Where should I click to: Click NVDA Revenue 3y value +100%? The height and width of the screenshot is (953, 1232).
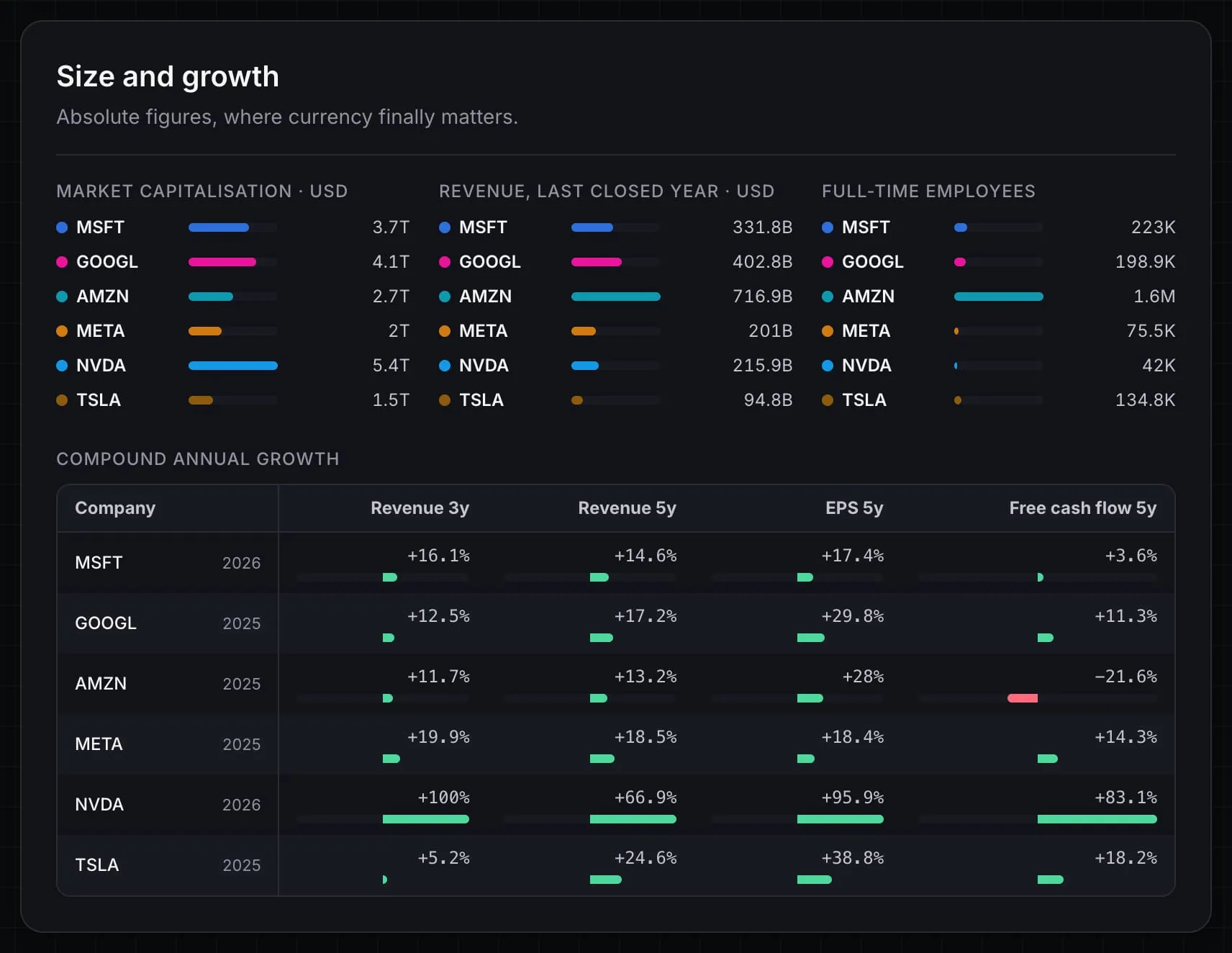coord(443,798)
